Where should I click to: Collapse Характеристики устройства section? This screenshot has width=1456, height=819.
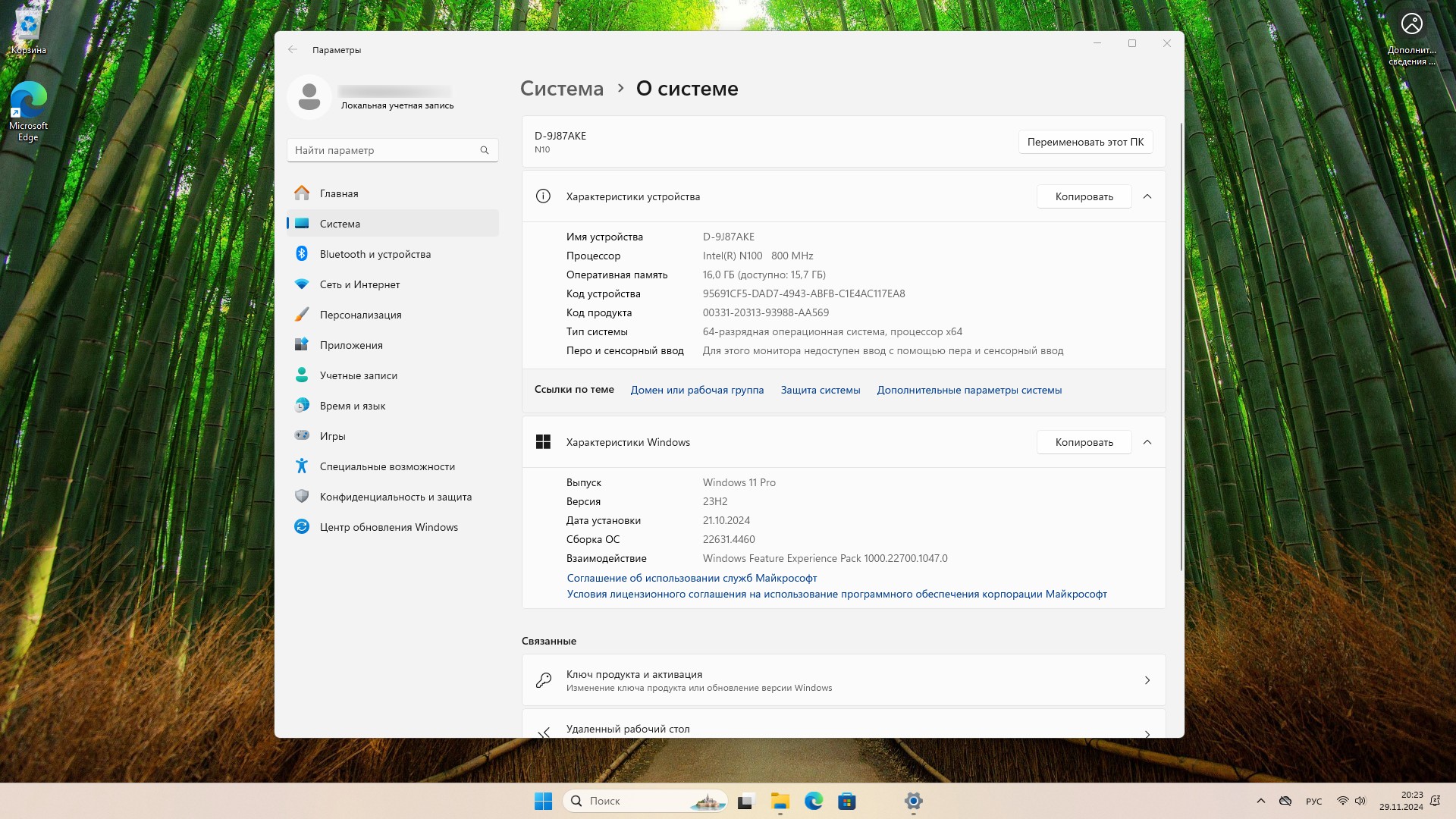click(1147, 196)
